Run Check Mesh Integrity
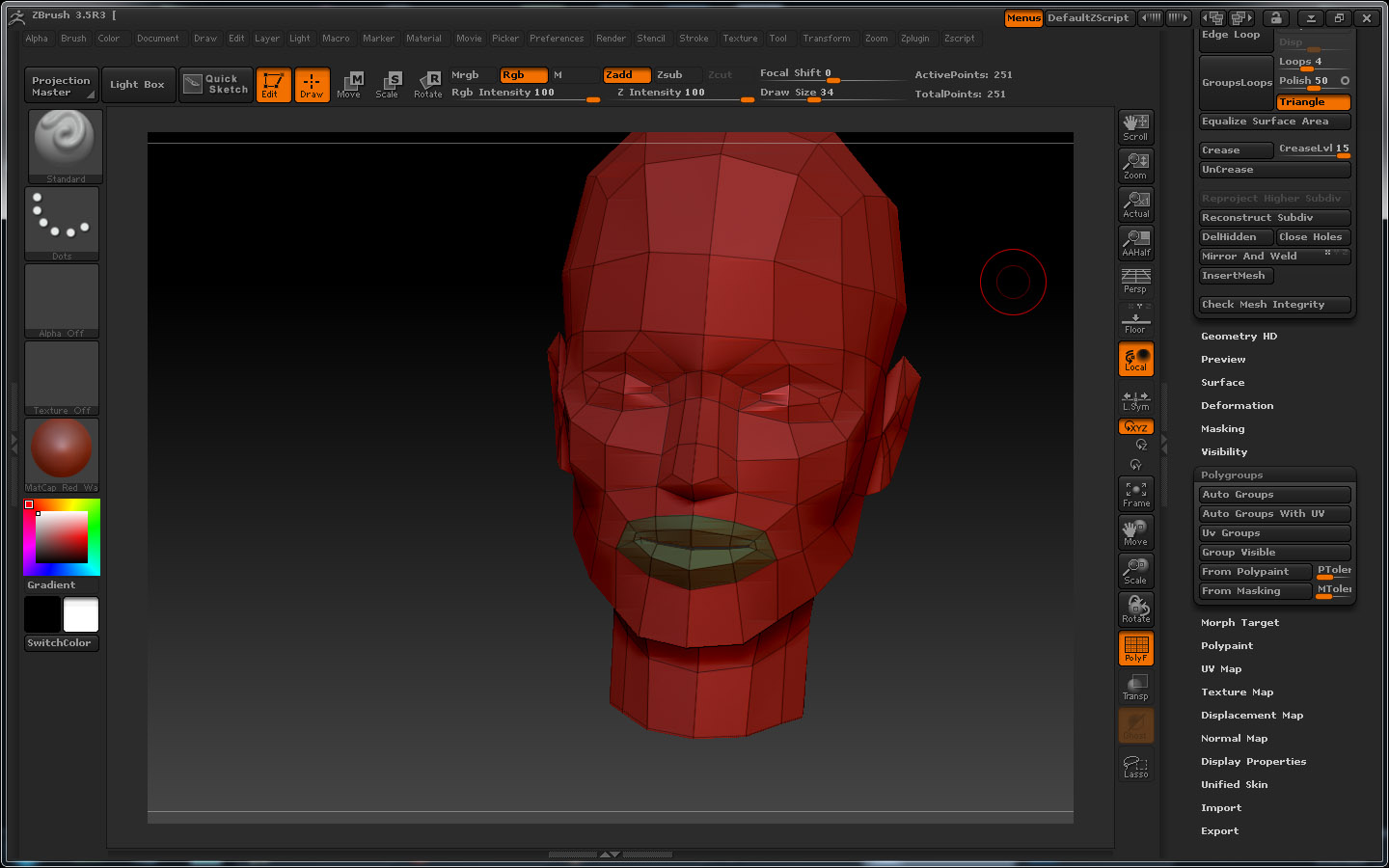 pyautogui.click(x=1273, y=304)
